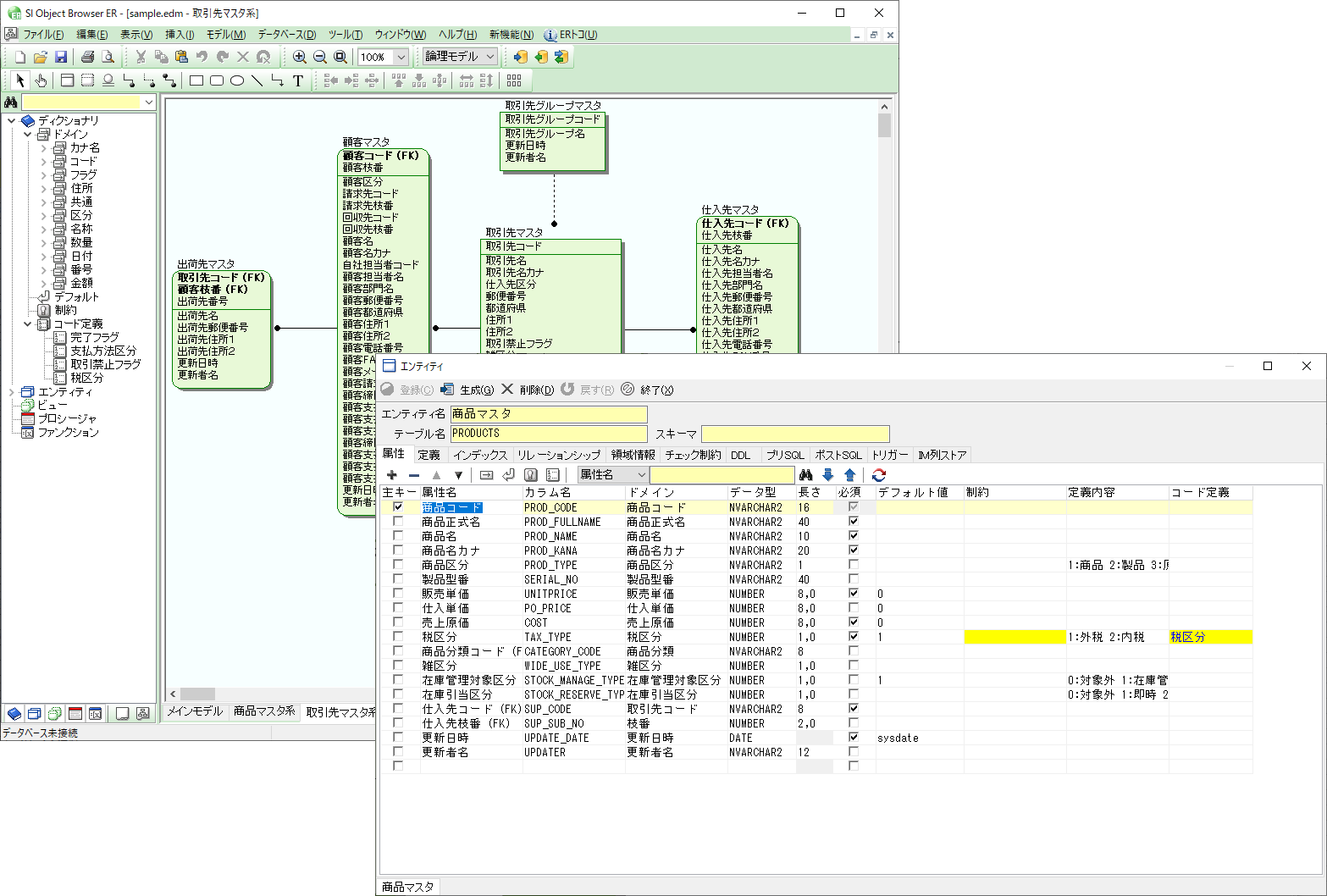Click the 終了 button to close the dialog
This screenshot has width=1327, height=896.
click(x=655, y=390)
